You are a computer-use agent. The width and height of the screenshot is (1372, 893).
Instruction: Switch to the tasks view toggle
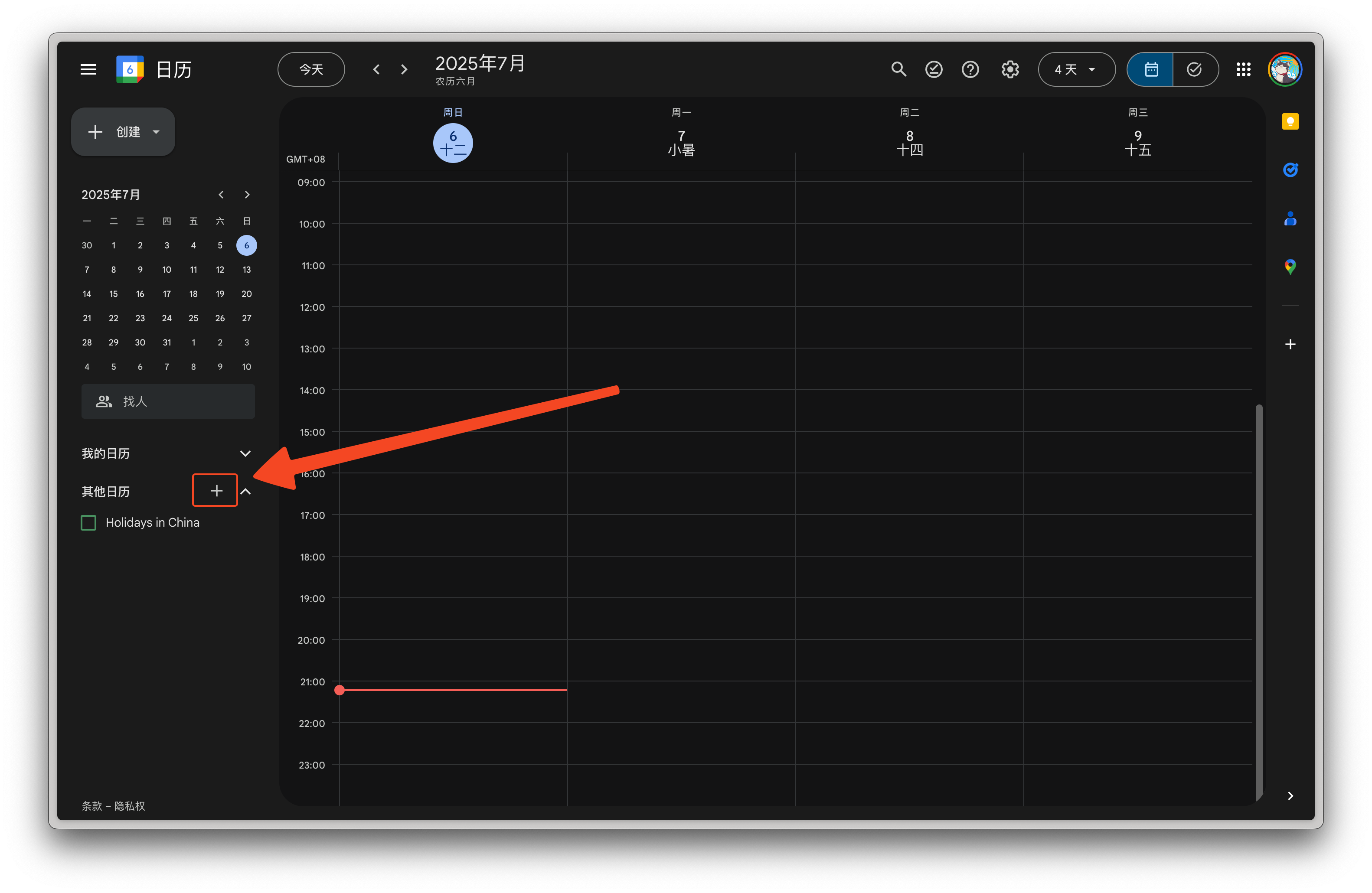[1195, 69]
